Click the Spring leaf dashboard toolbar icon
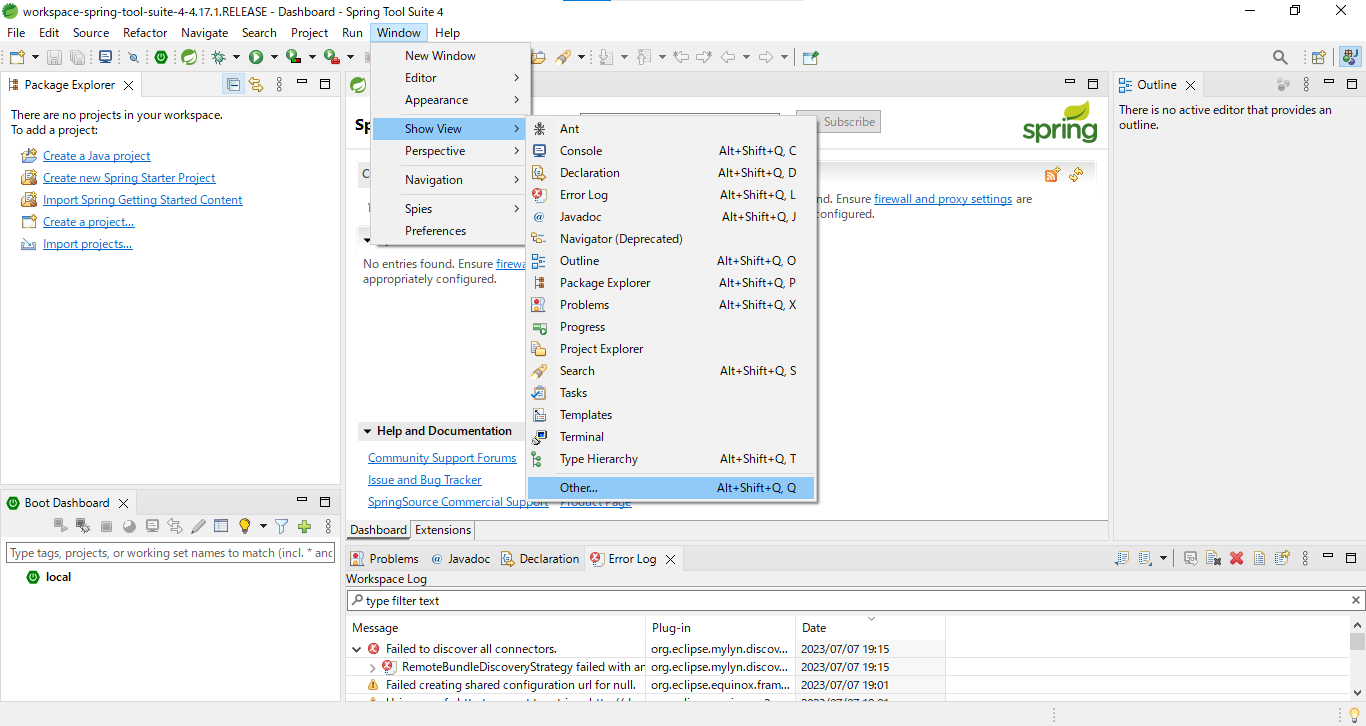The height and width of the screenshot is (726, 1366). pyautogui.click(x=188, y=57)
